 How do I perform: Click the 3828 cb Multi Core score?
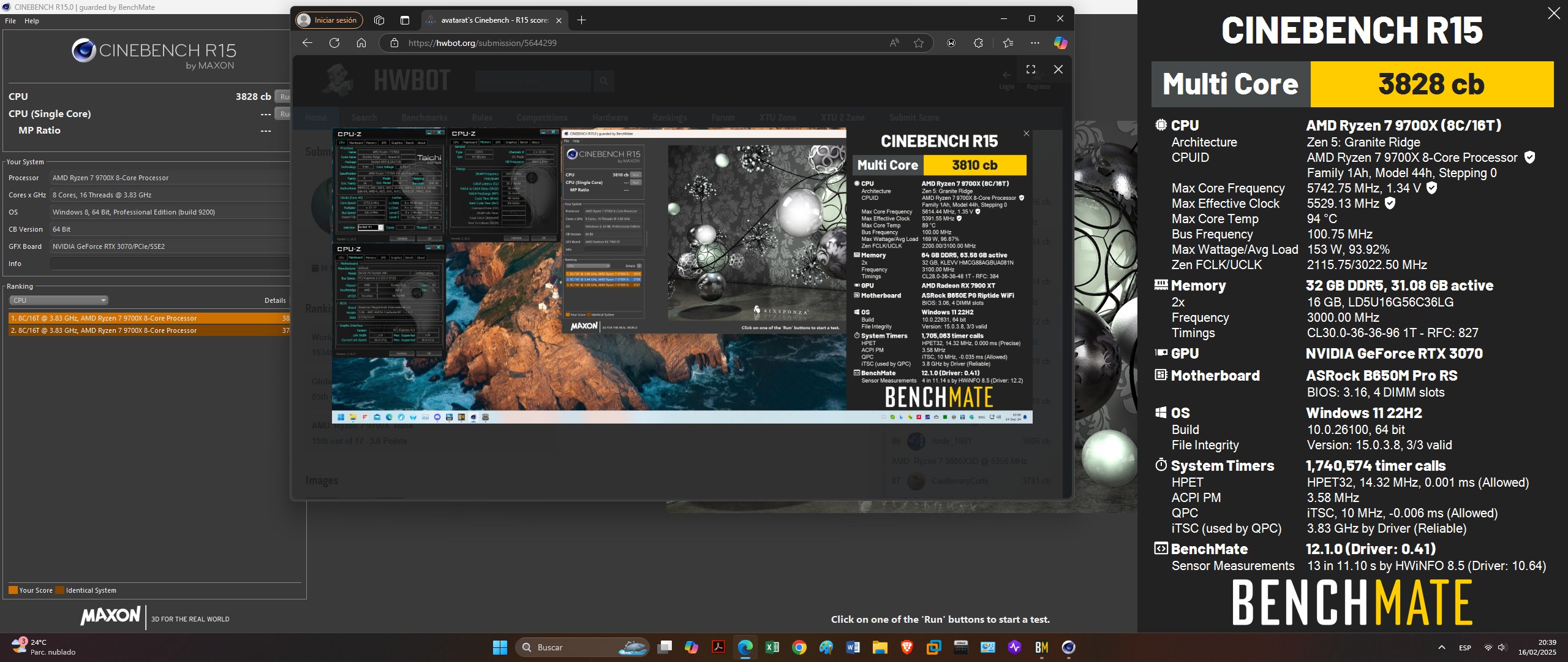pyautogui.click(x=1431, y=84)
